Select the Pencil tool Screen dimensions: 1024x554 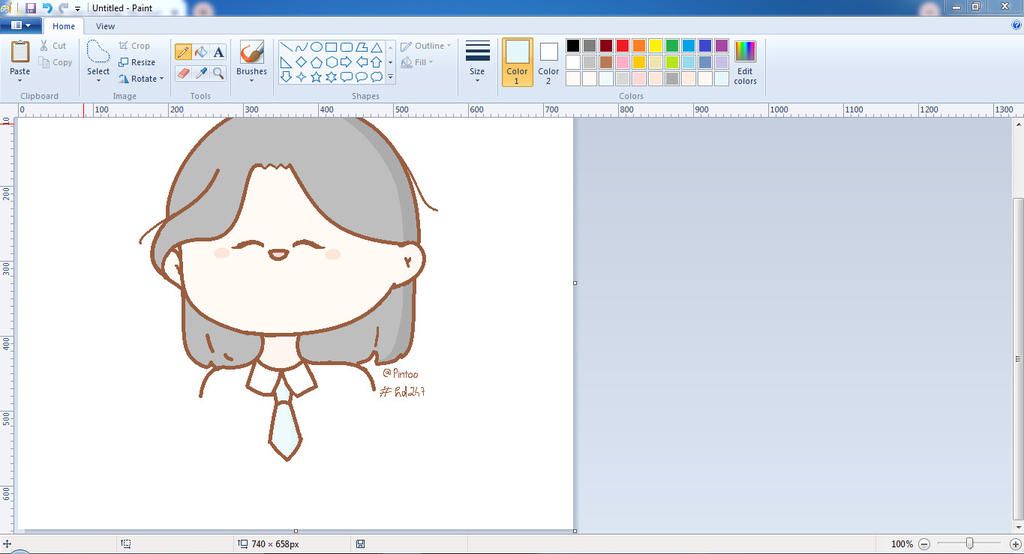point(184,52)
